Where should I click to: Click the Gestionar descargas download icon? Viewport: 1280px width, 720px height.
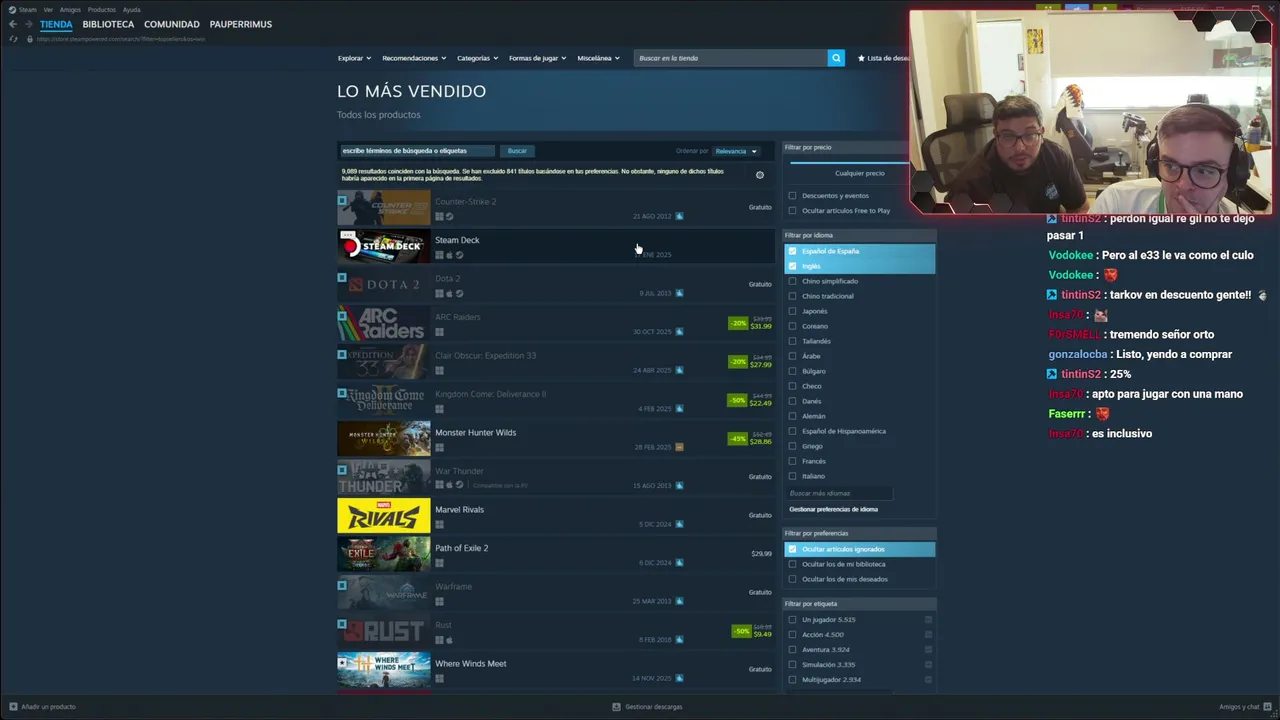point(616,707)
